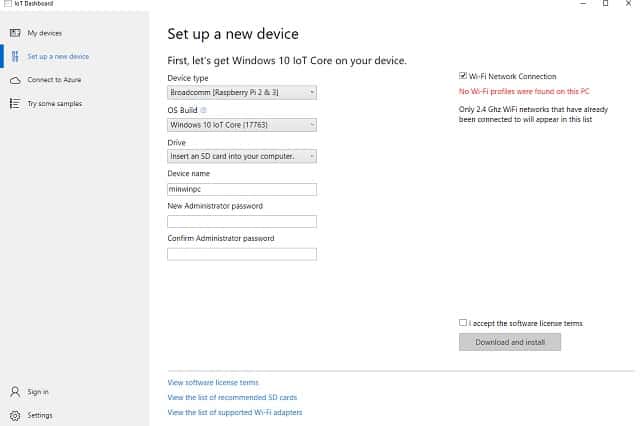Image resolution: width=640 pixels, height=426 pixels.
Task: Open the Drive dropdown
Action: 242,156
